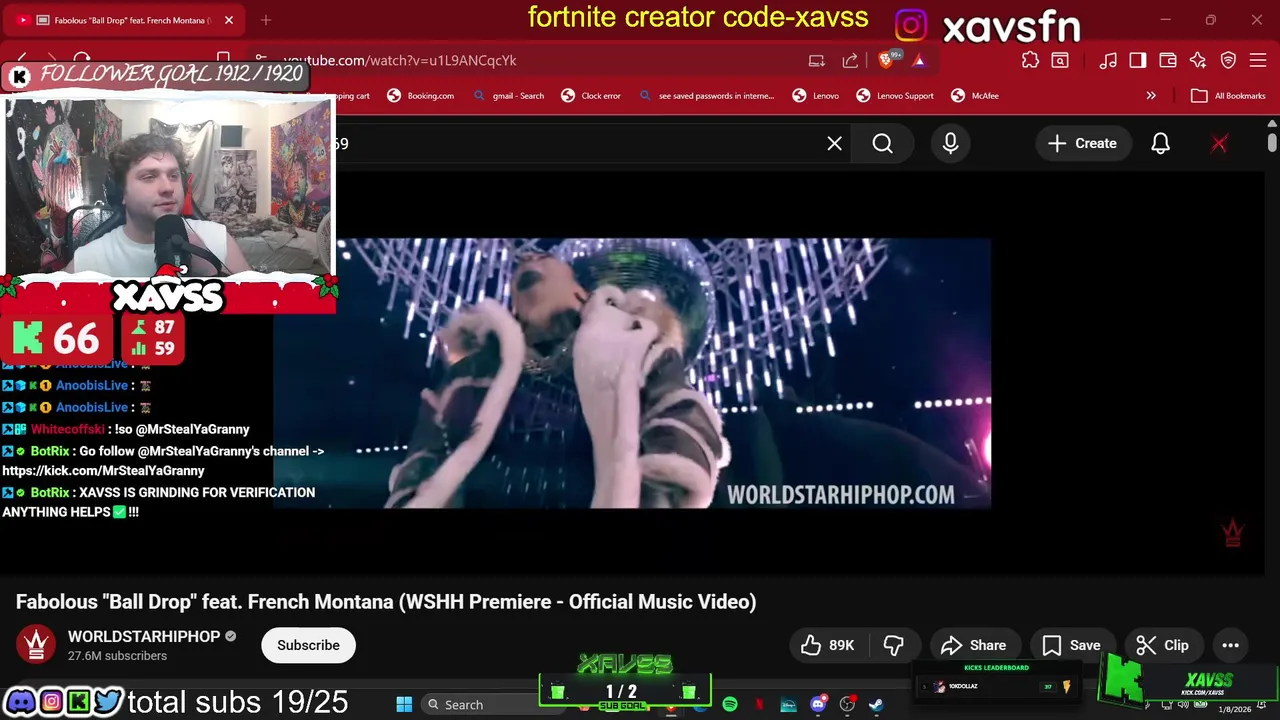Open the Lenovo bookmark
Image resolution: width=1280 pixels, height=720 pixels.
pyautogui.click(x=816, y=96)
